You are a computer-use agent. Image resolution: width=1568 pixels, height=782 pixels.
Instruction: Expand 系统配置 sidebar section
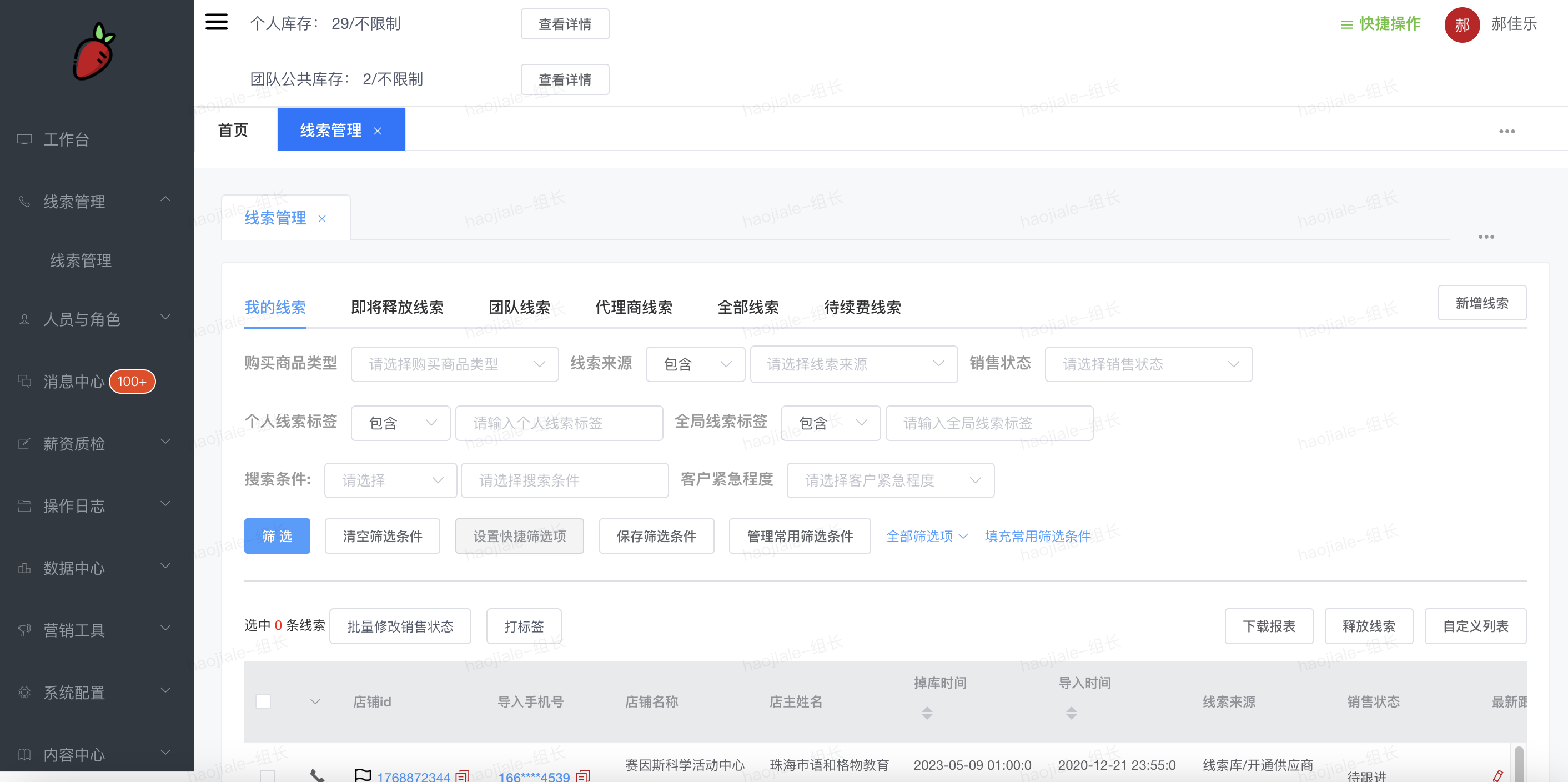tap(165, 689)
